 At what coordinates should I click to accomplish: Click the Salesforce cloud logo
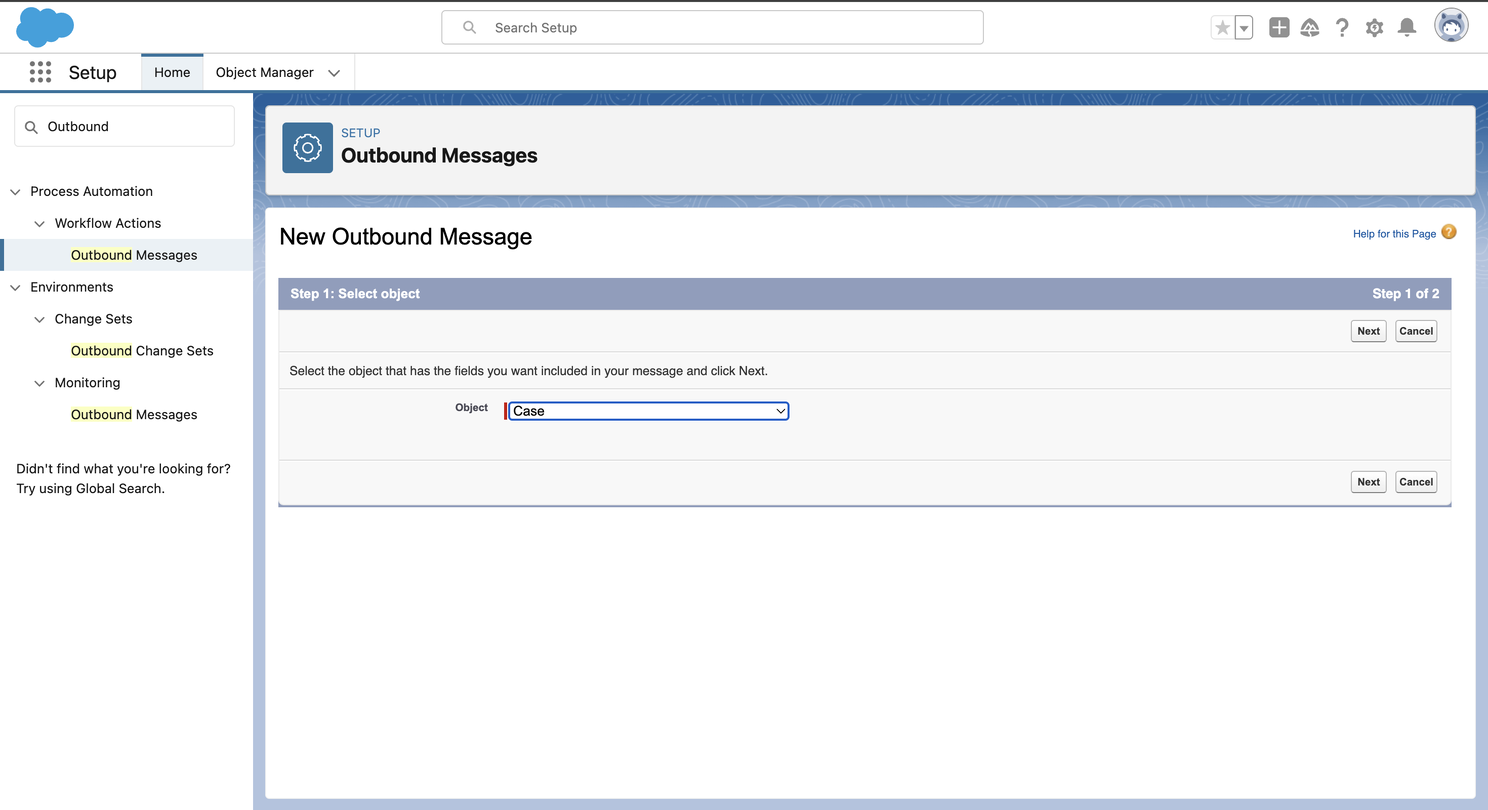click(x=45, y=27)
